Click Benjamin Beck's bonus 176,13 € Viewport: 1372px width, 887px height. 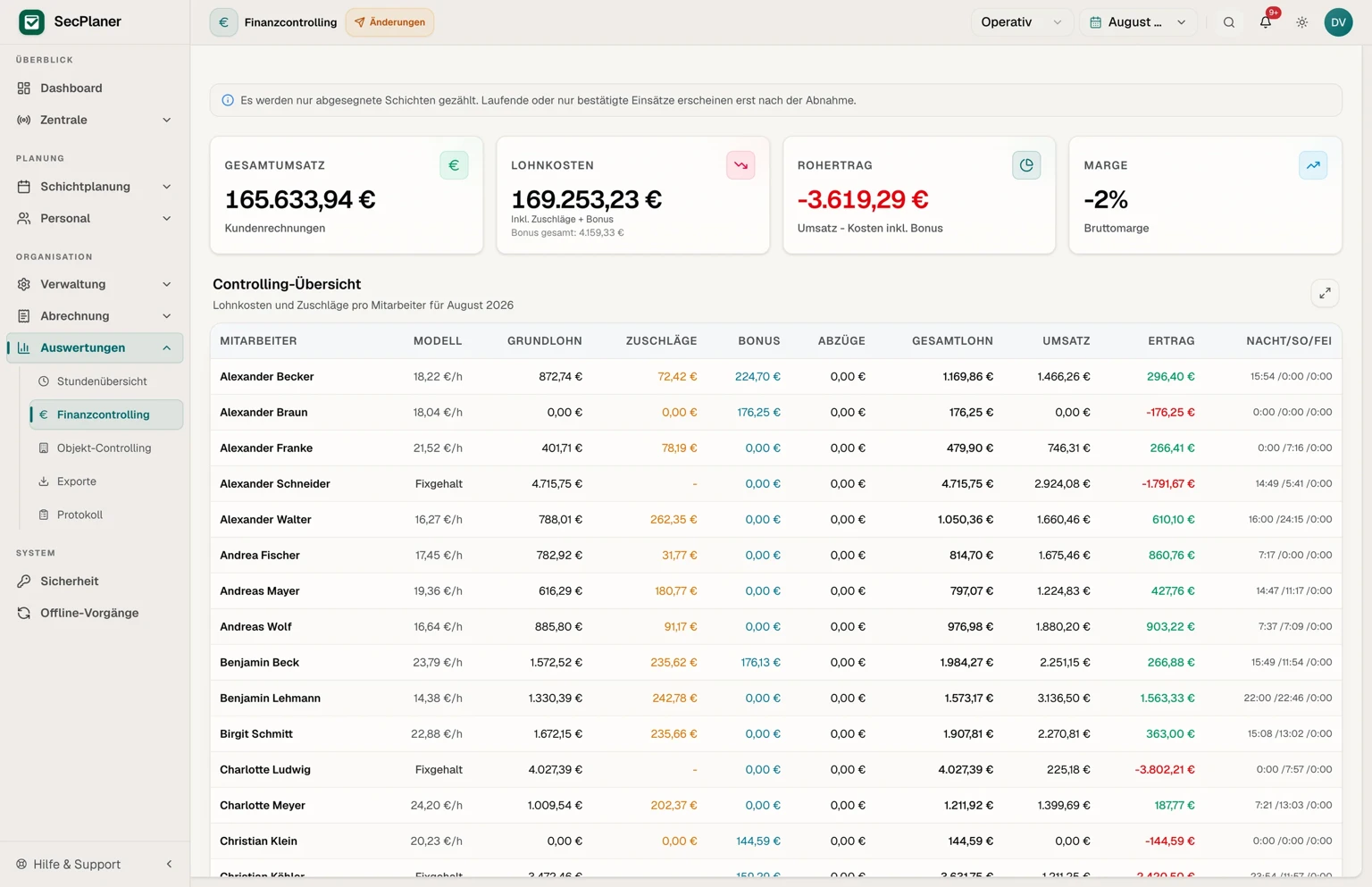click(760, 663)
